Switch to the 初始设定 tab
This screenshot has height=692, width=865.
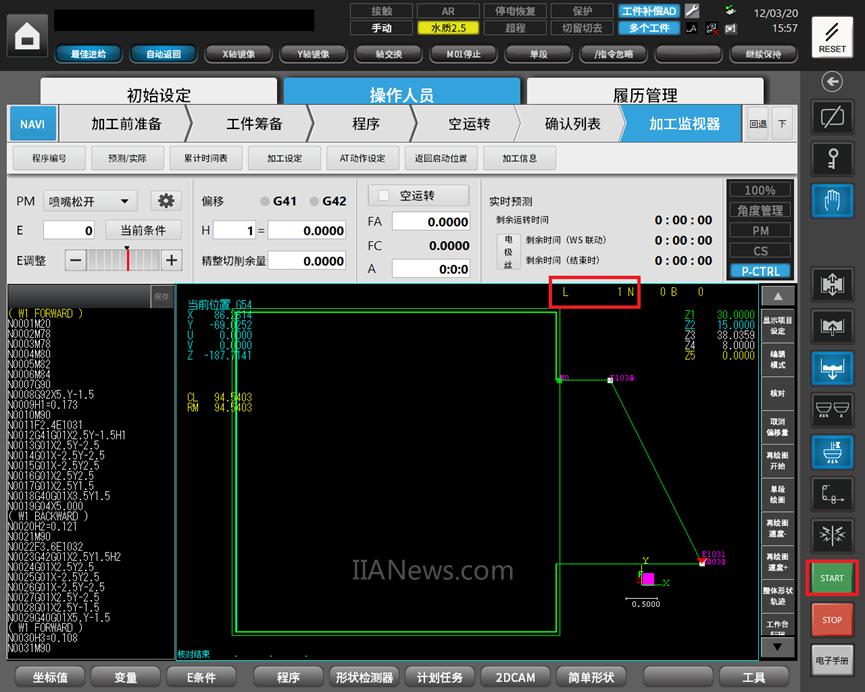158,95
